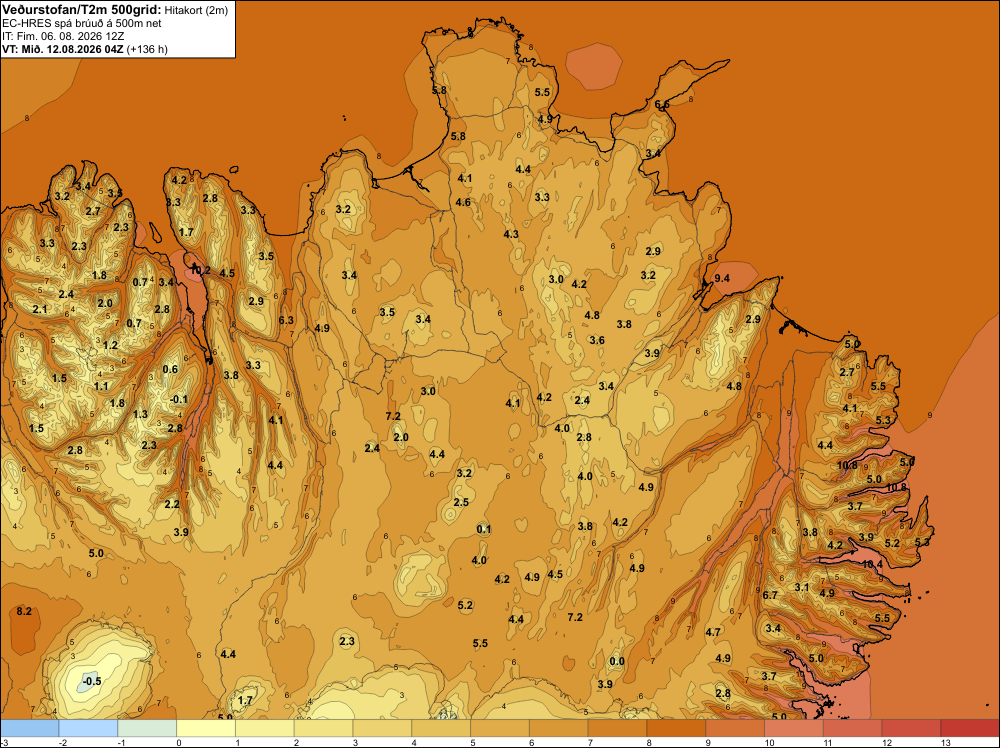Click the 10.4 reading in east fjords
1000x748 pixels.
point(872,564)
